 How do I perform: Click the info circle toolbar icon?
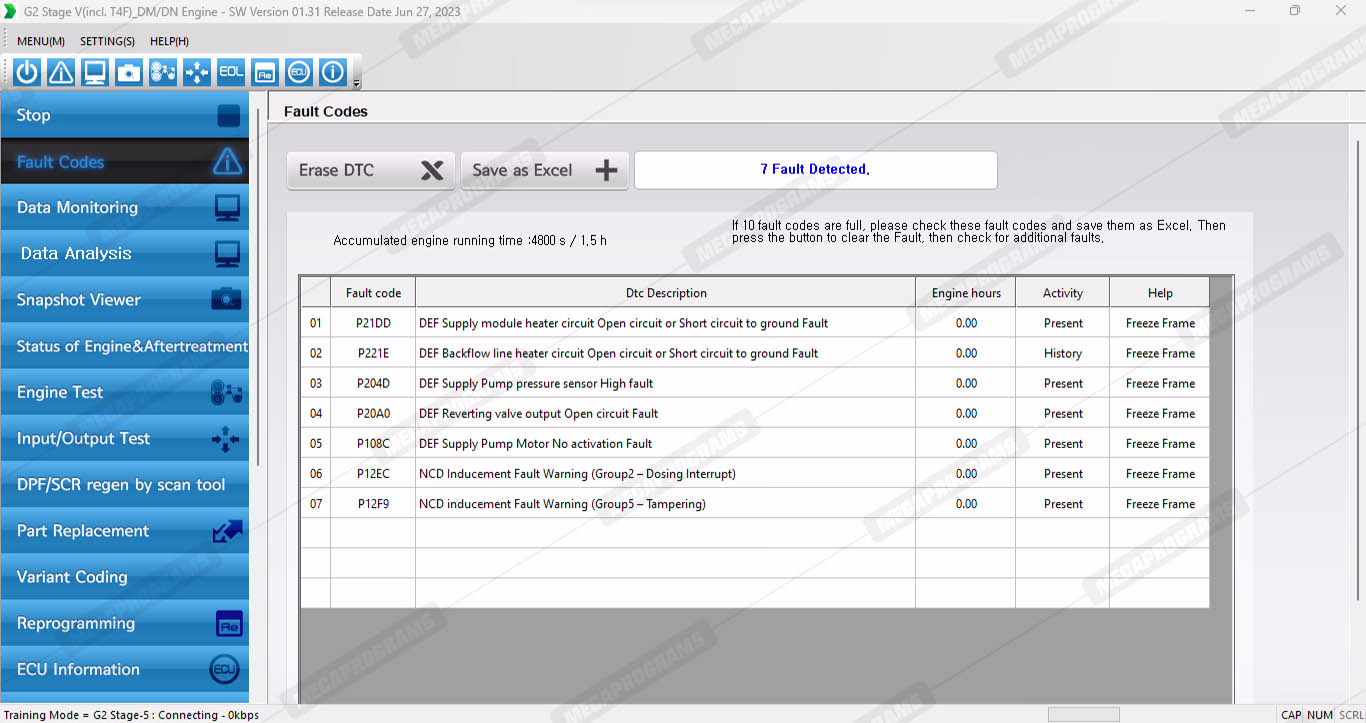pos(332,72)
